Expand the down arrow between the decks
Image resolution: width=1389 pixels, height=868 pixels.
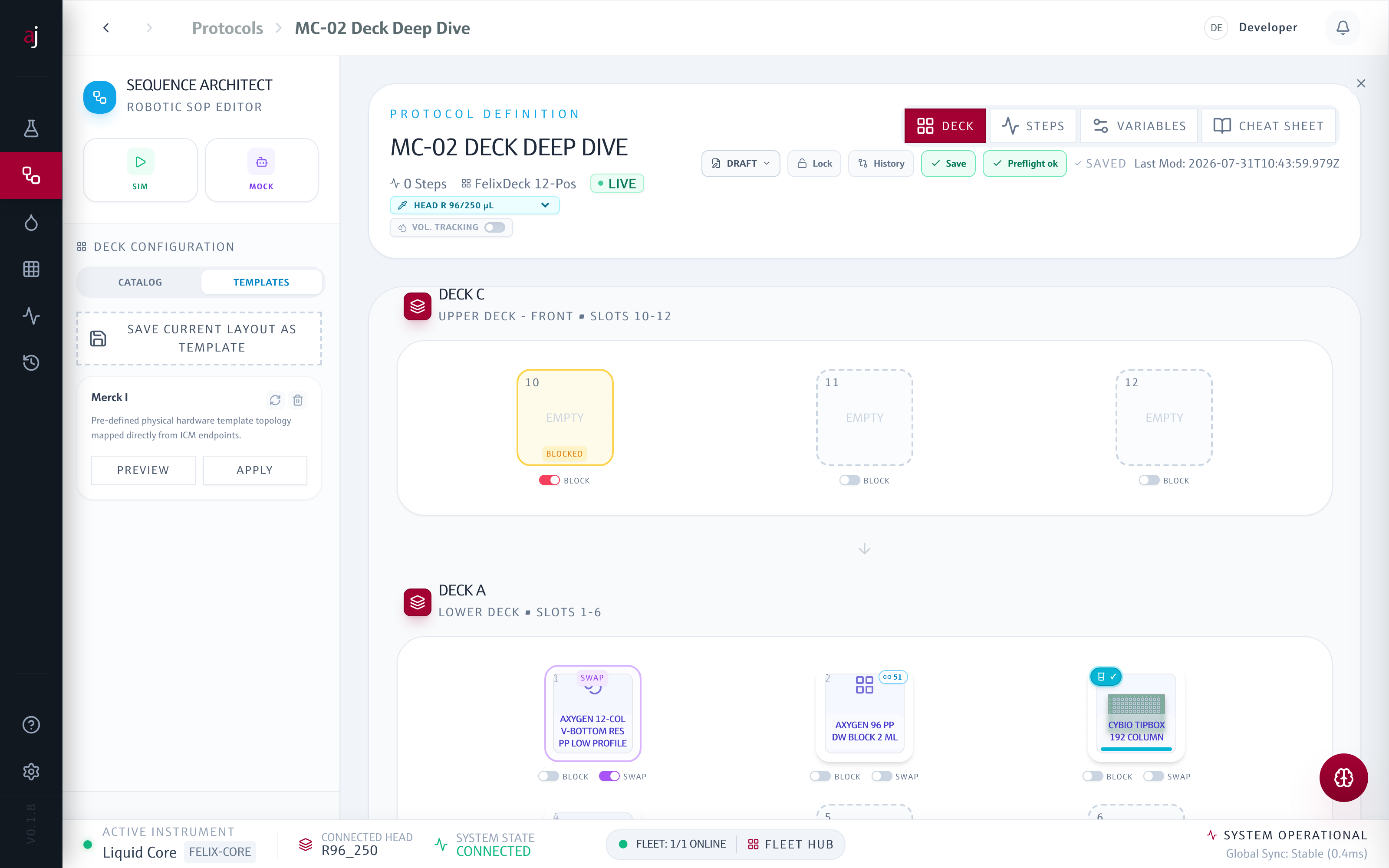tap(864, 549)
